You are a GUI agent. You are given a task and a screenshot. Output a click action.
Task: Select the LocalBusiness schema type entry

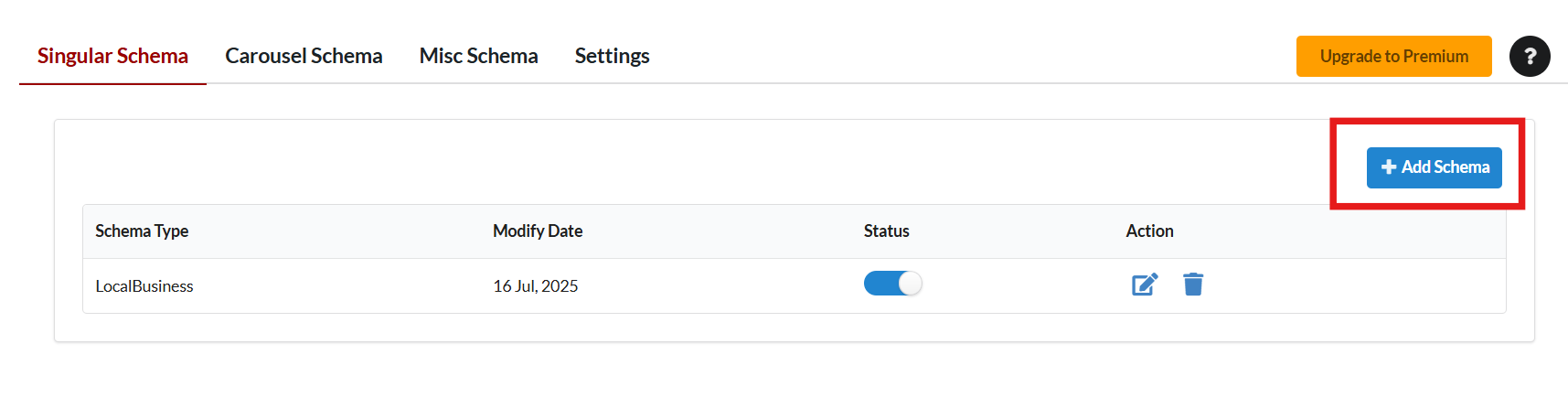tap(144, 286)
